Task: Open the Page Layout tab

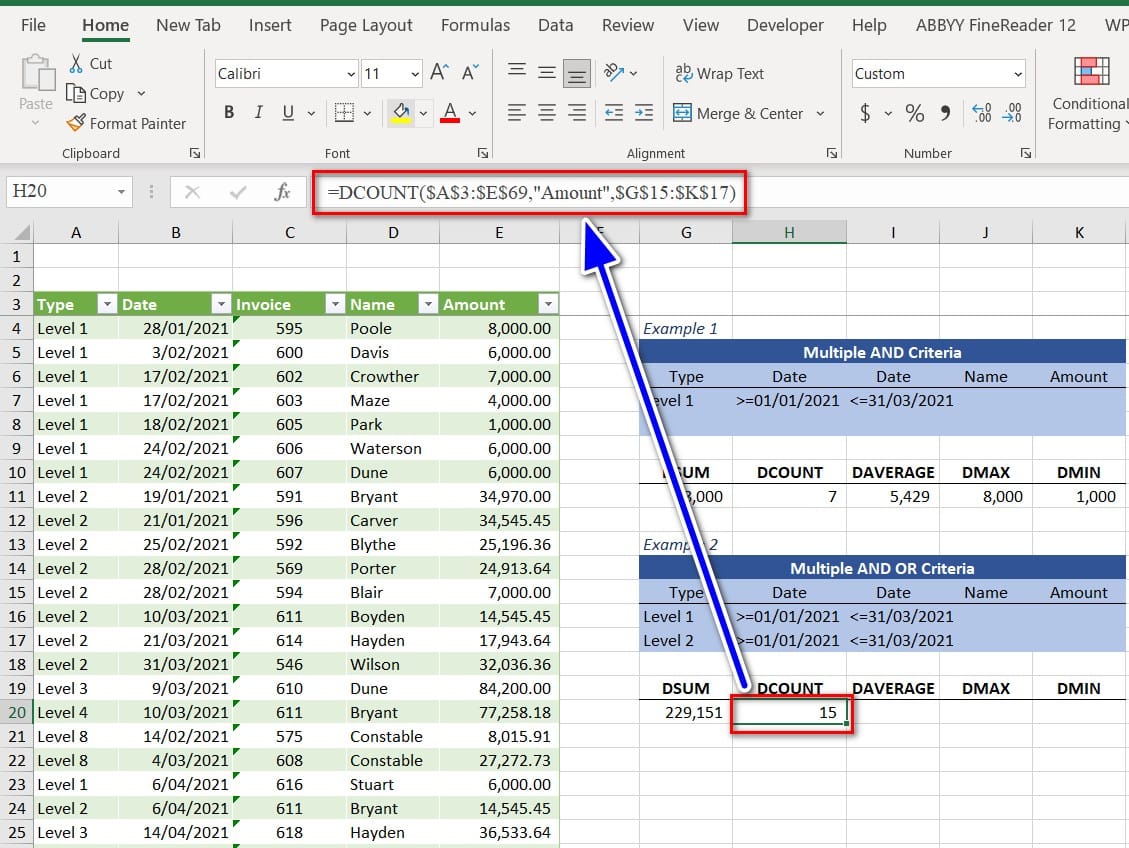Action: (366, 25)
